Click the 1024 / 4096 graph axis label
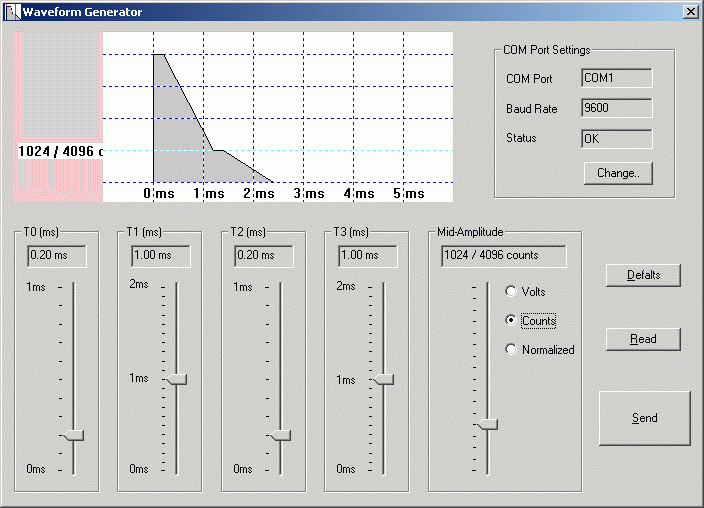This screenshot has width=704, height=508. [x=60, y=151]
